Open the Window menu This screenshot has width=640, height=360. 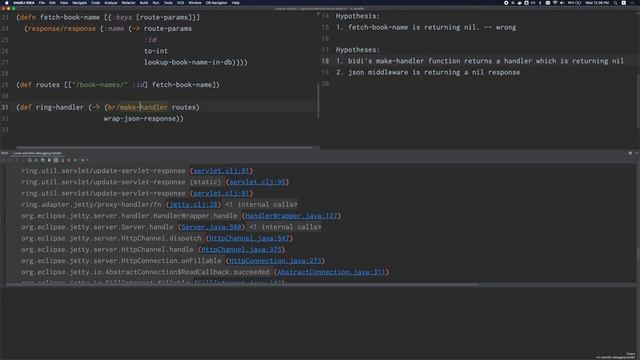tap(195, 3)
